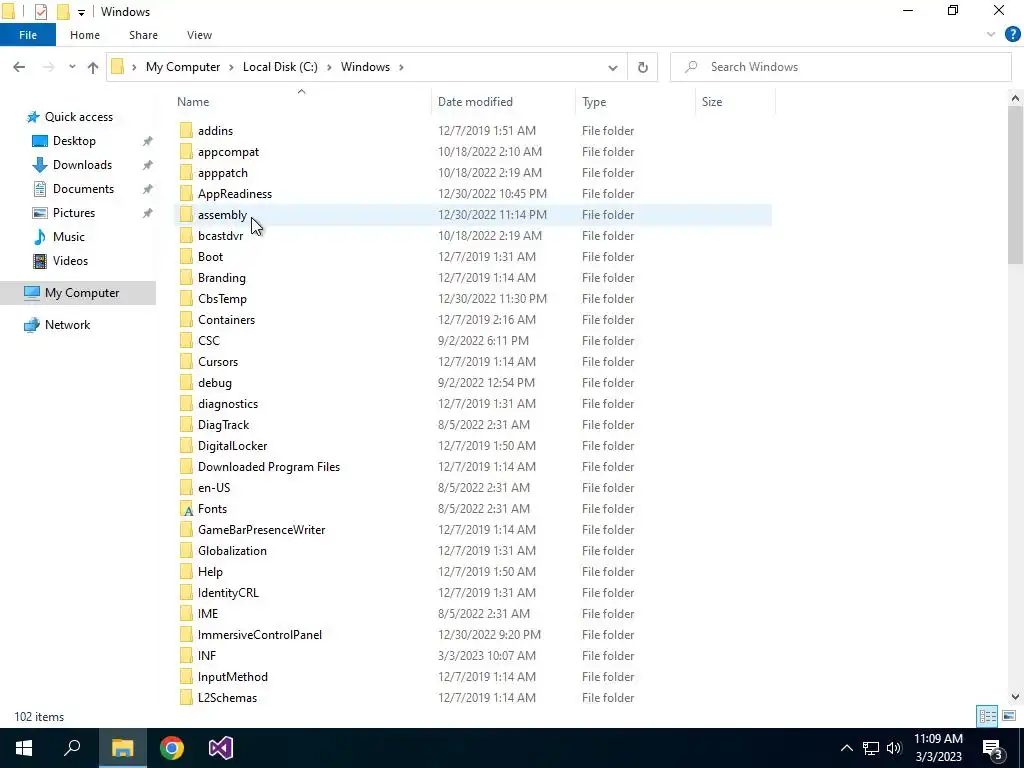The image size is (1024, 768).
Task: Click network tray icon
Action: [x=871, y=748]
